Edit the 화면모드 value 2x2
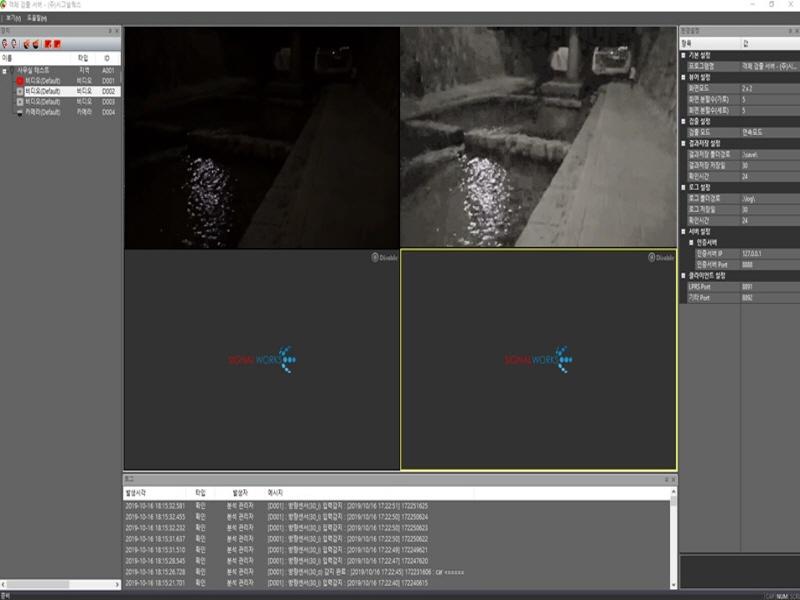Viewport: 800px width, 600px height. point(770,88)
